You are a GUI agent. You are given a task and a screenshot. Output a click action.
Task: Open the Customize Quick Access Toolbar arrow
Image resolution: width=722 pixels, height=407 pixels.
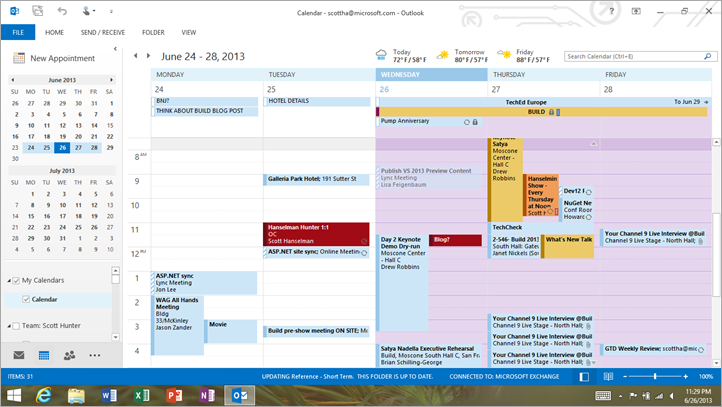111,11
